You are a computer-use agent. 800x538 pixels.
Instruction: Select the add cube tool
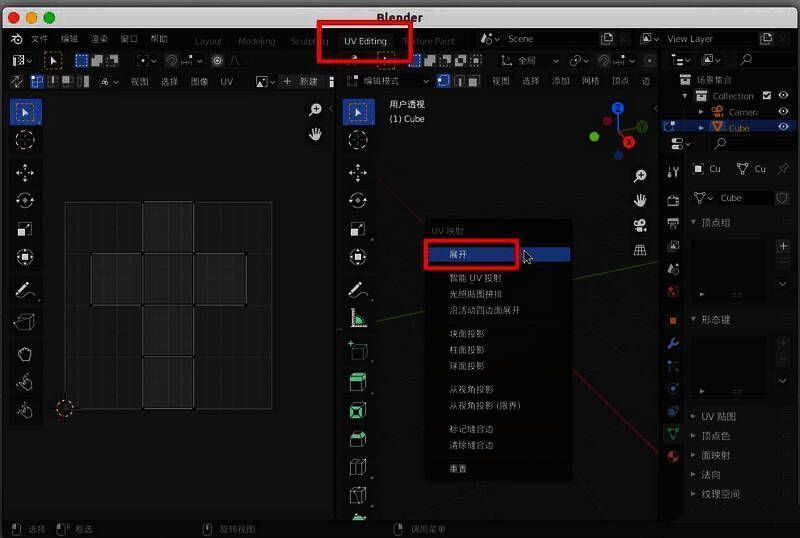click(x=358, y=351)
